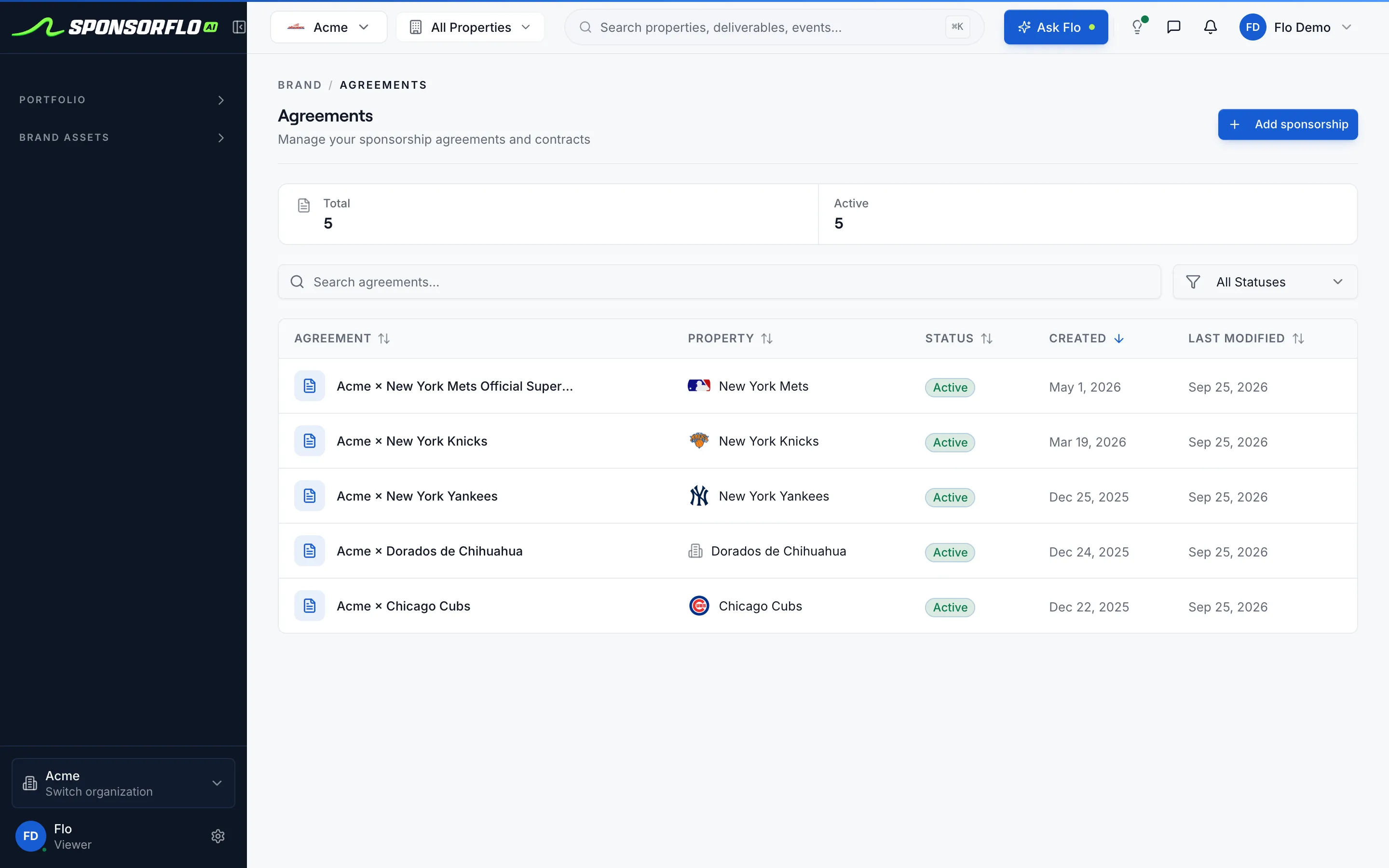Expand the Brand Assets sidebar section

123,138
